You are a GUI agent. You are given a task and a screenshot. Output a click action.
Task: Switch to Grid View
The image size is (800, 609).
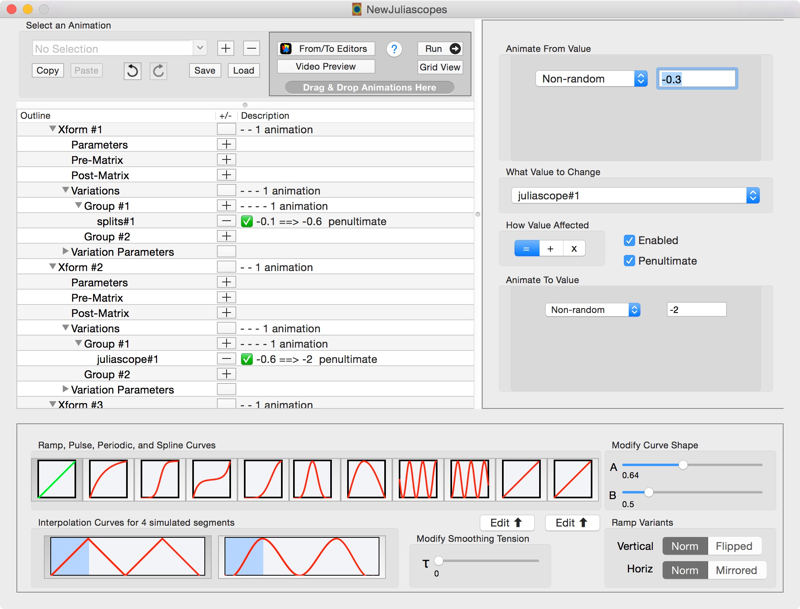440,67
